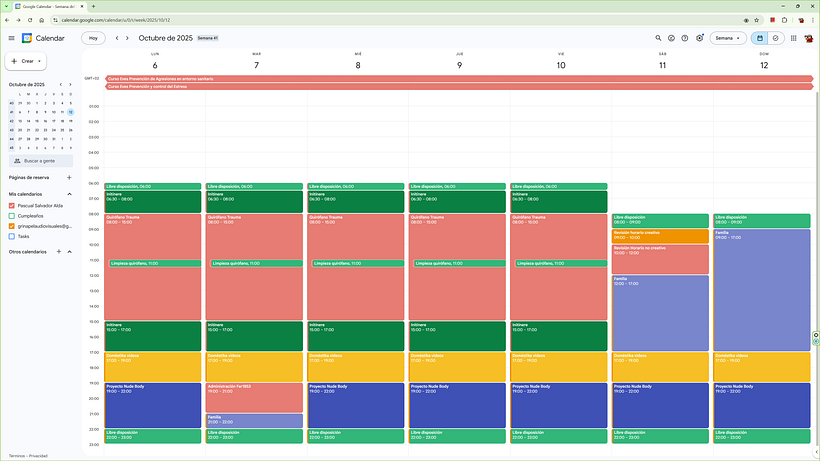Go to the next week arrow
The image size is (820, 461).
tap(128, 38)
